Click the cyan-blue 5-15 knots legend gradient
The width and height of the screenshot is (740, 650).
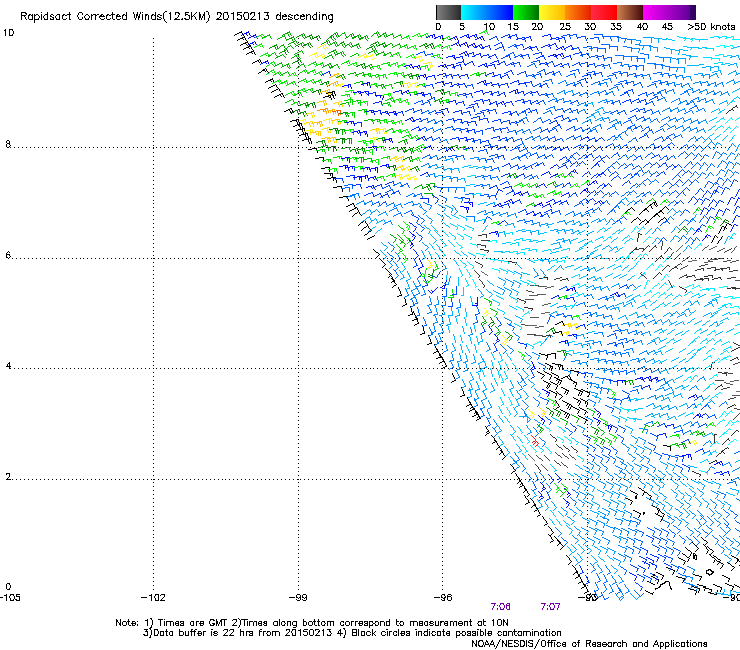[487, 12]
